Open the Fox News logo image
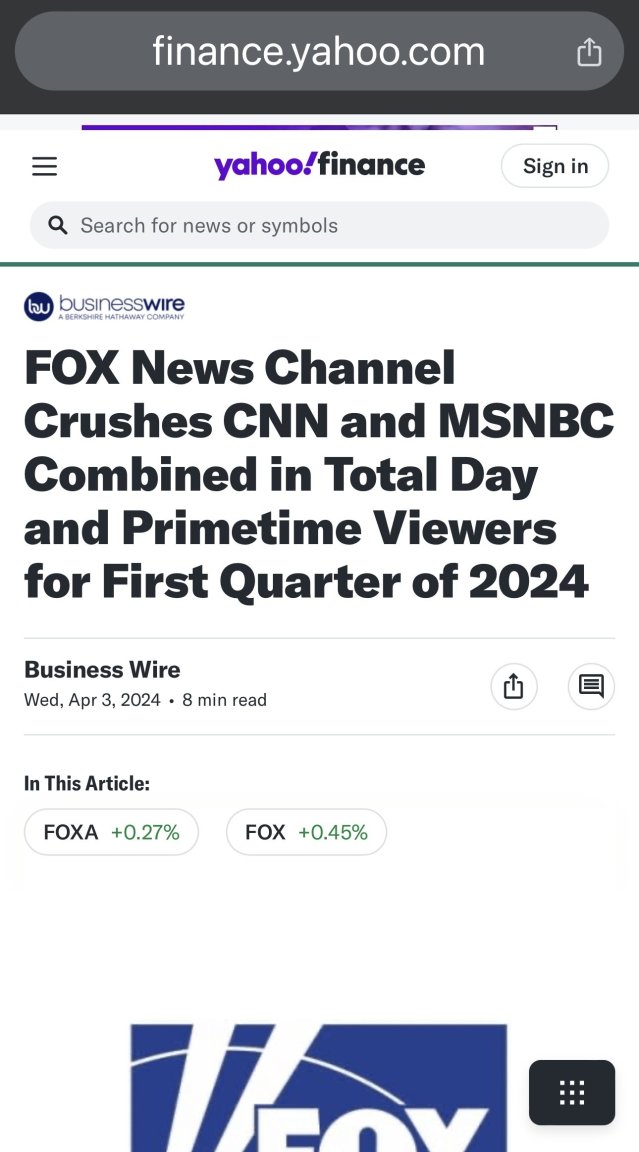The width and height of the screenshot is (639, 1152). point(319,1088)
